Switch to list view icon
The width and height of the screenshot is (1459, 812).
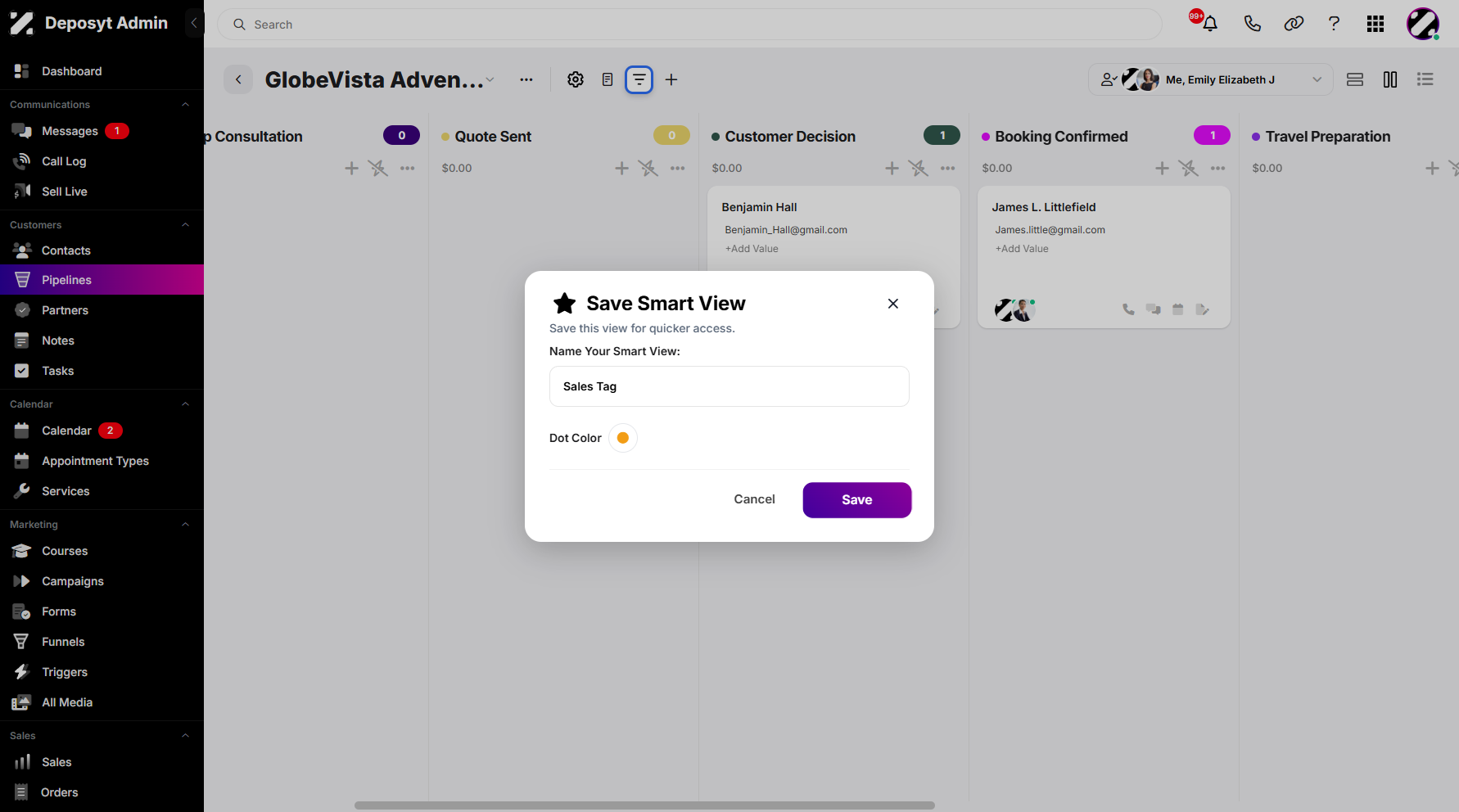pos(1425,79)
